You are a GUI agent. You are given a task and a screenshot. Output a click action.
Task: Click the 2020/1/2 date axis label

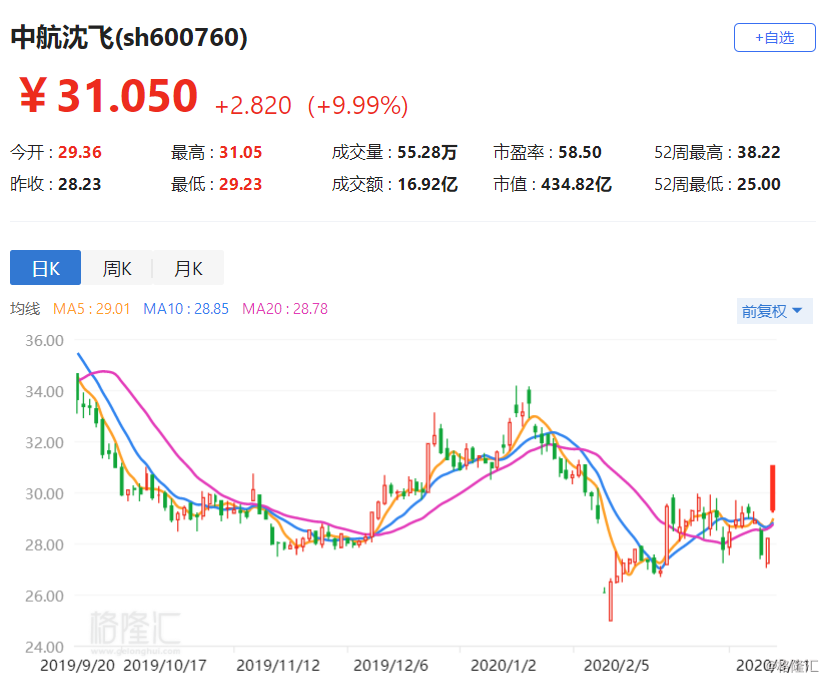(x=503, y=666)
